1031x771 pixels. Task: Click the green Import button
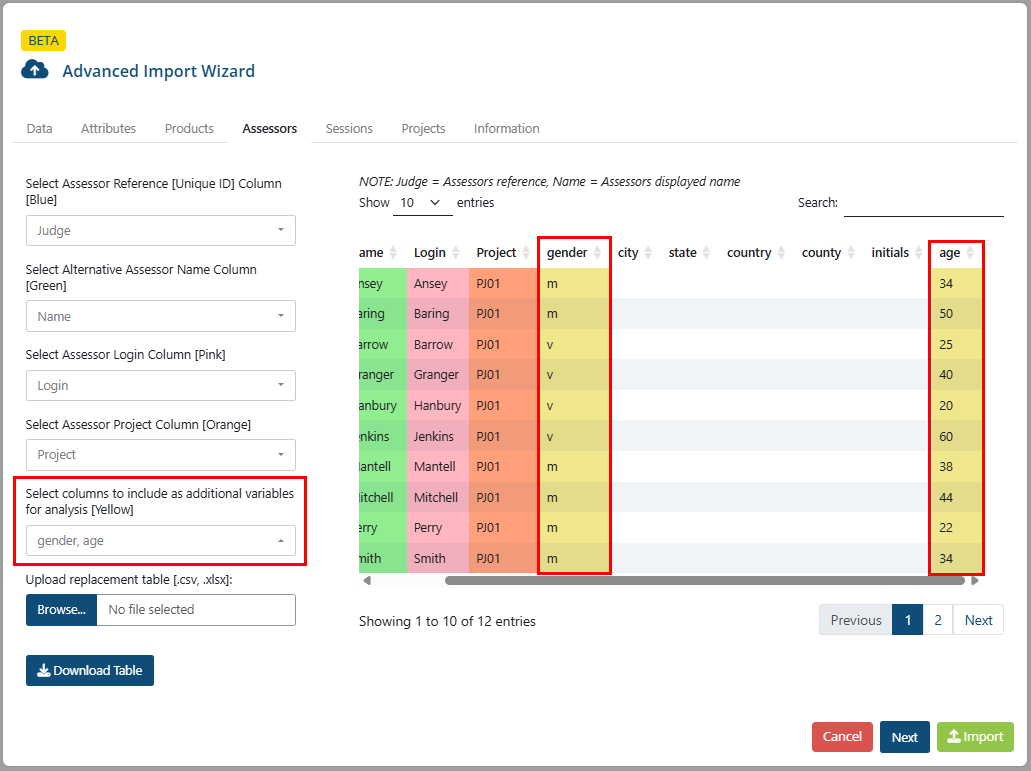coord(975,737)
